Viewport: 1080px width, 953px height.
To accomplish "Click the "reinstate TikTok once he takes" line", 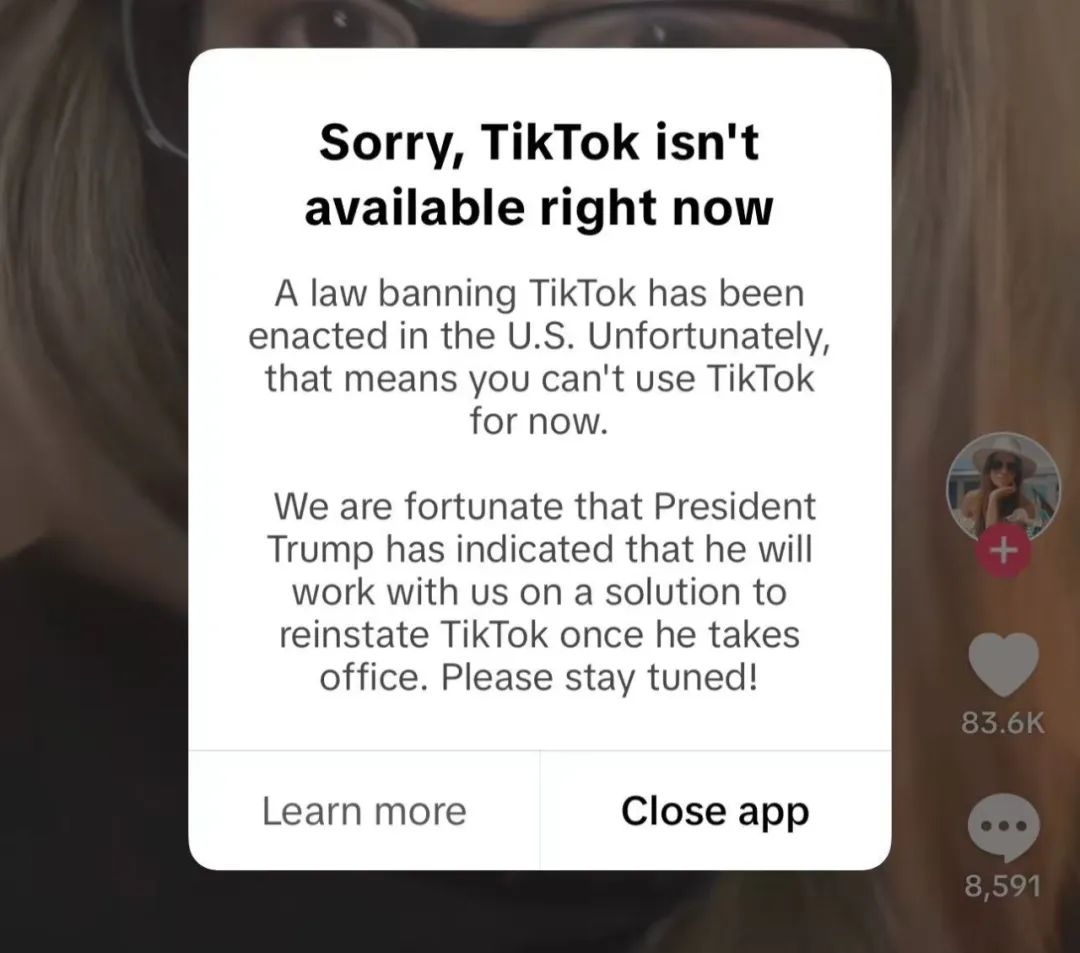I will coord(539,635).
